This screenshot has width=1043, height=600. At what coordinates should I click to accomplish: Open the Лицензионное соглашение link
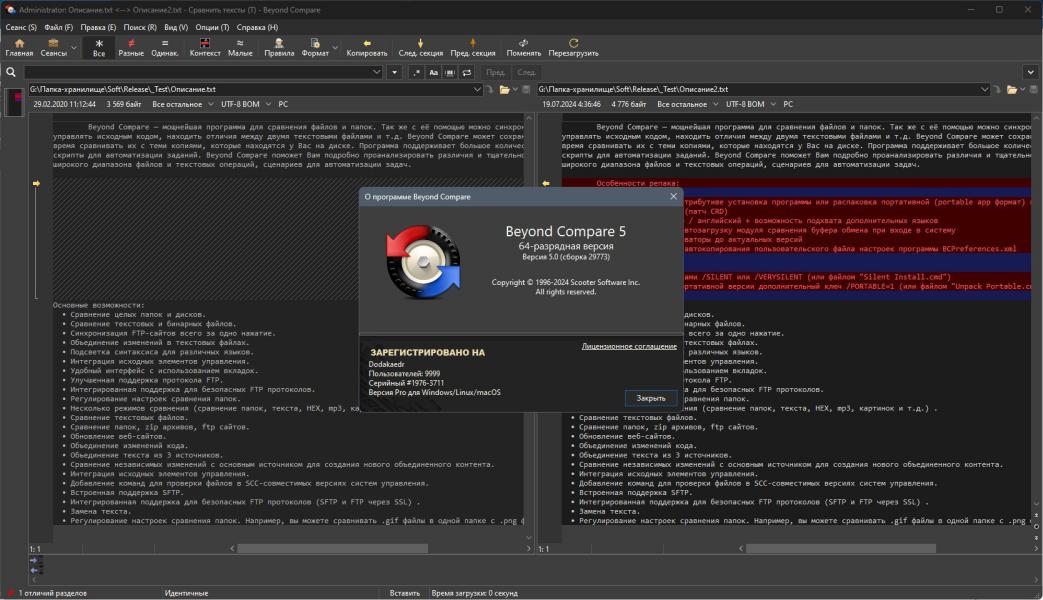629,346
